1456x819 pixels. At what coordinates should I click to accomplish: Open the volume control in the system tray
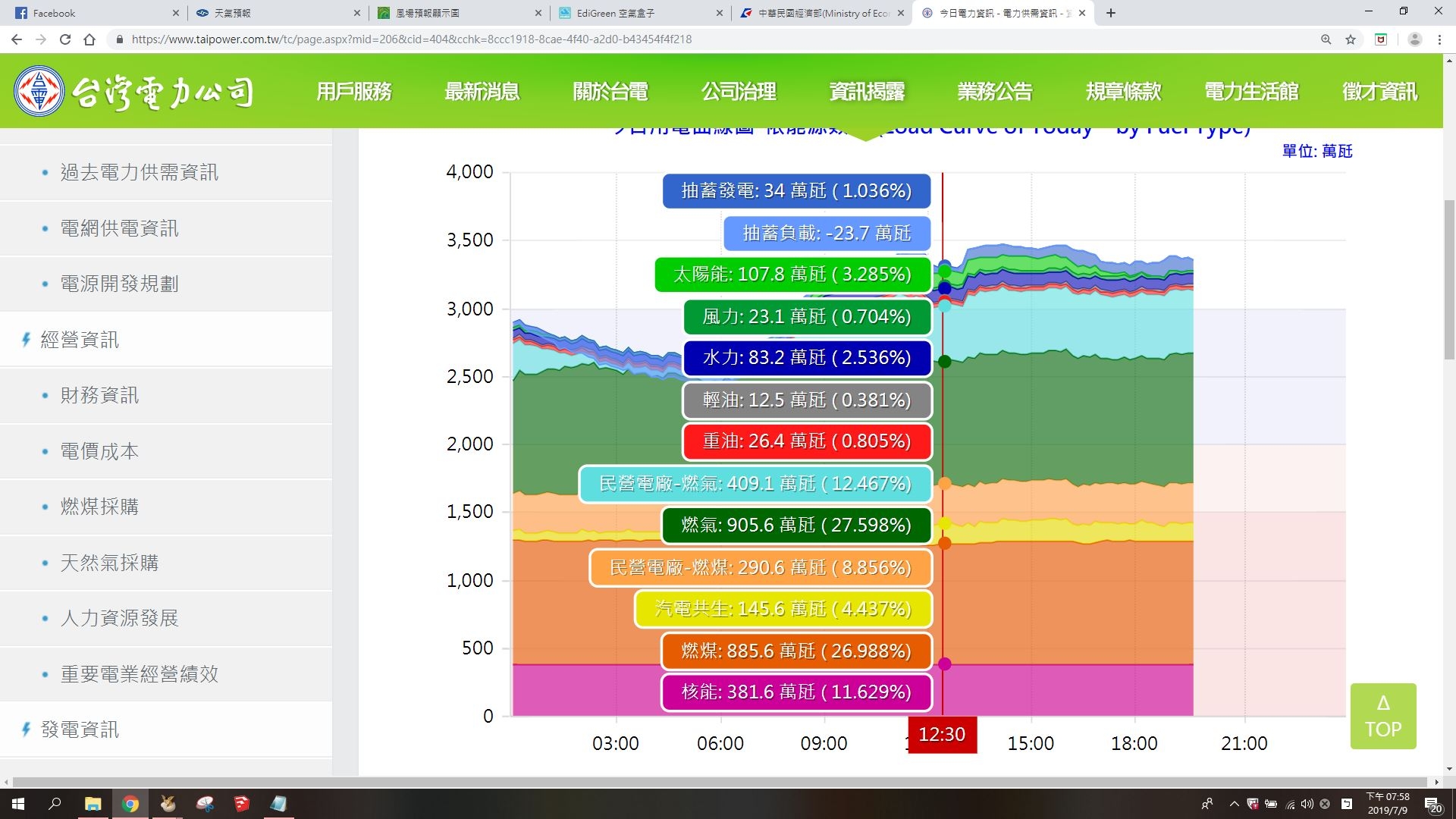tap(1307, 804)
